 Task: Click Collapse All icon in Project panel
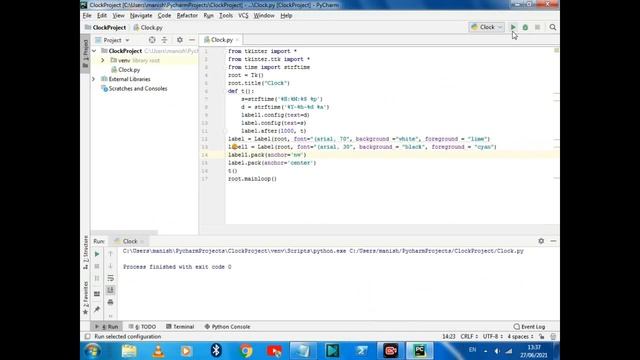(164, 40)
